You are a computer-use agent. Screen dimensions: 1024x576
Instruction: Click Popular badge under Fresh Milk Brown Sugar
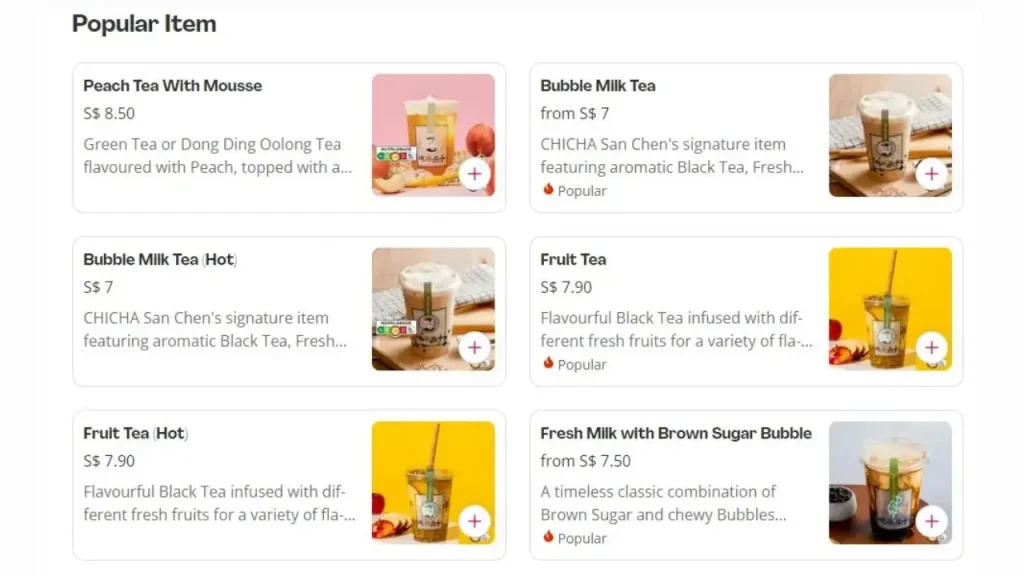pyautogui.click(x=575, y=538)
